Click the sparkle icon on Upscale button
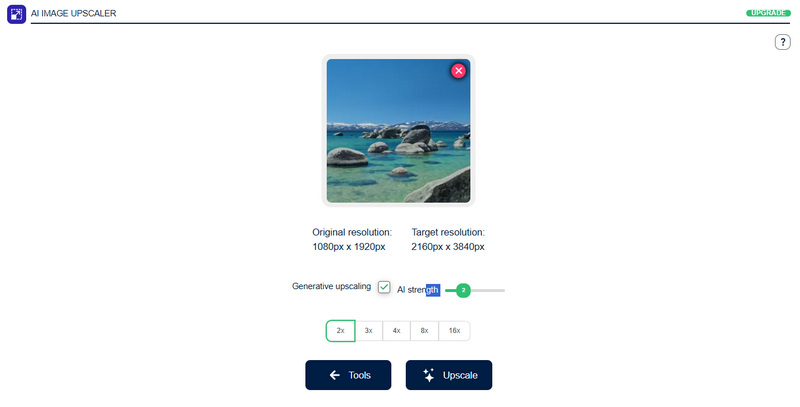Image resolution: width=800 pixels, height=407 pixels. 429,375
